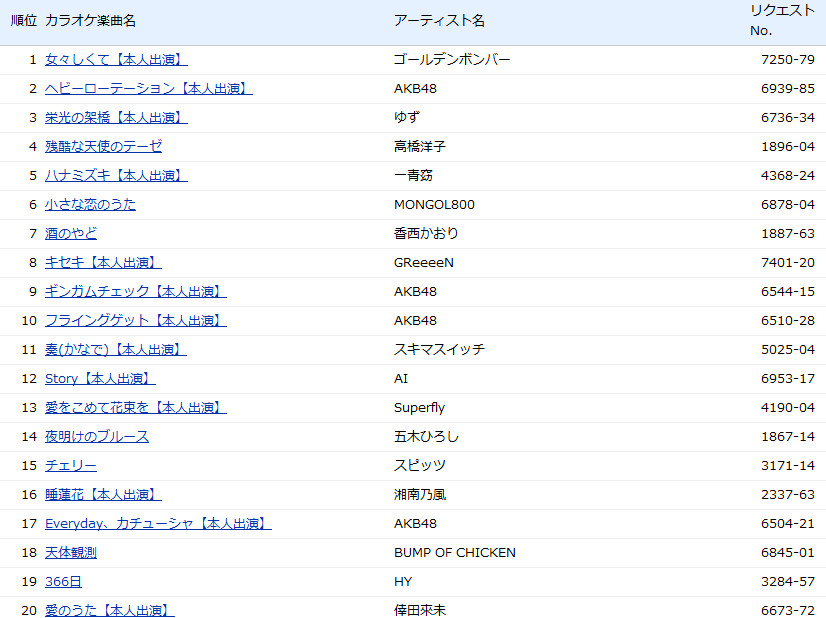Image resolution: width=826 pixels, height=618 pixels.
Task: Open ギンガムチェック【本人出演】 link
Action: tap(136, 291)
